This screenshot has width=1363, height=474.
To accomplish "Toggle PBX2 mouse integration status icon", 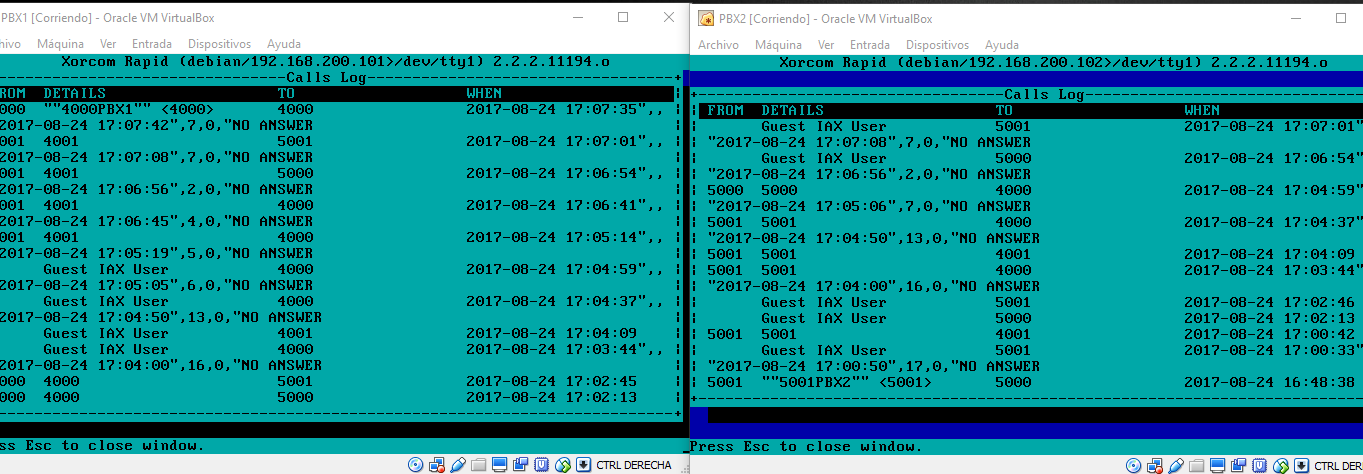I will 1281,465.
